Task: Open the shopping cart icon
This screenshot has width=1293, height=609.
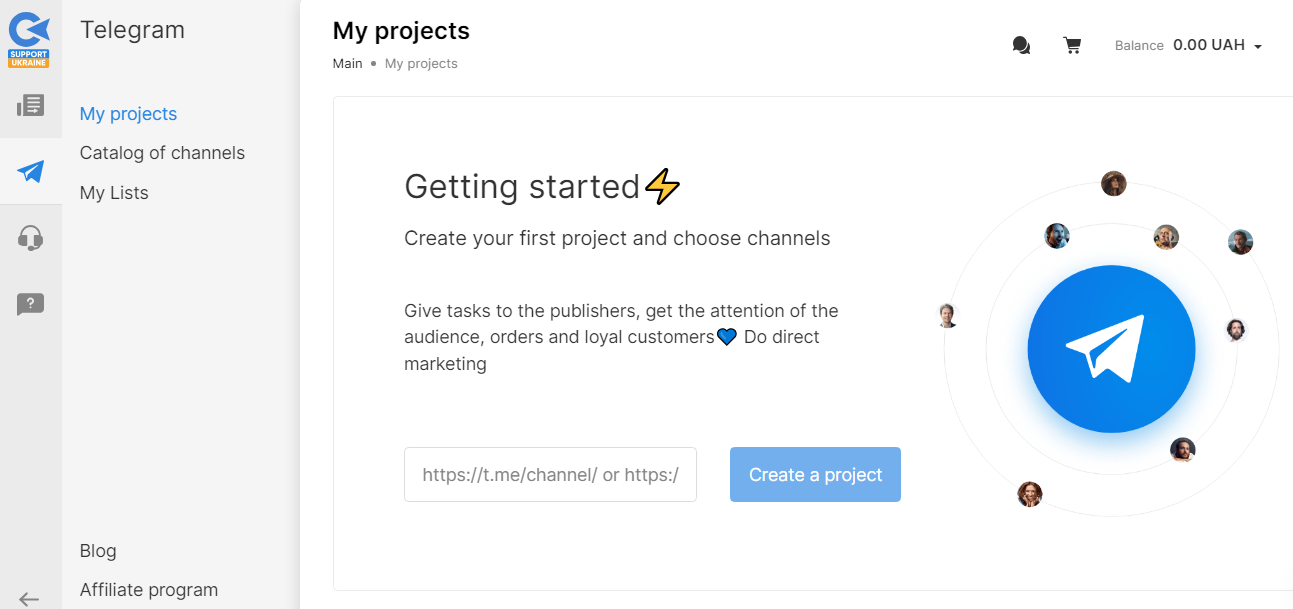Action: pos(1072,46)
